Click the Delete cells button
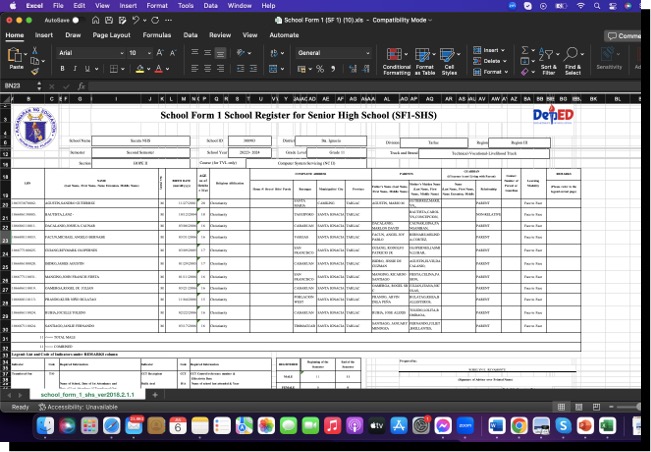Image resolution: width=651 pixels, height=452 pixels. tap(490, 61)
